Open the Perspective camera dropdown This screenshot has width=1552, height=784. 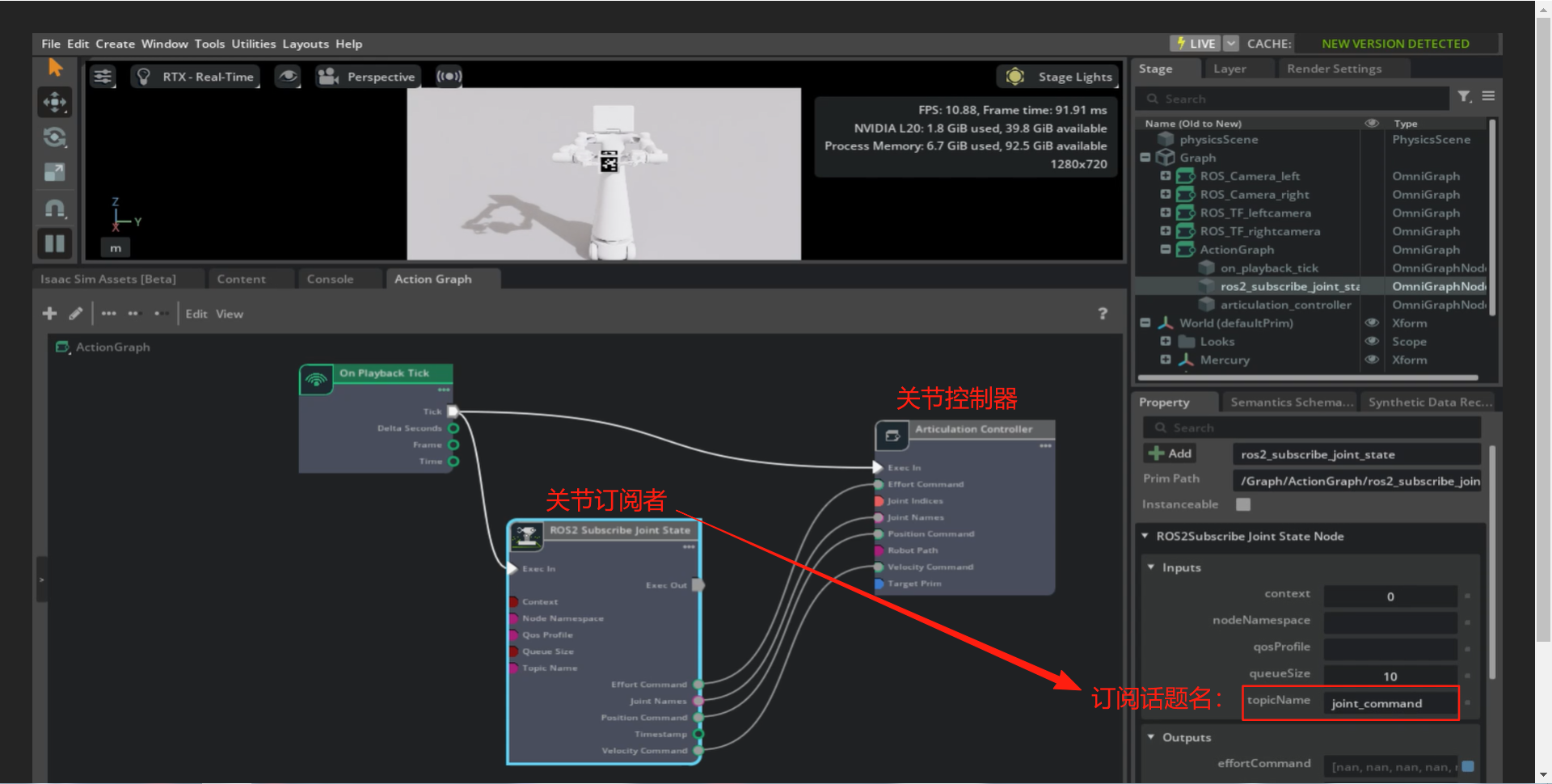[x=369, y=77]
